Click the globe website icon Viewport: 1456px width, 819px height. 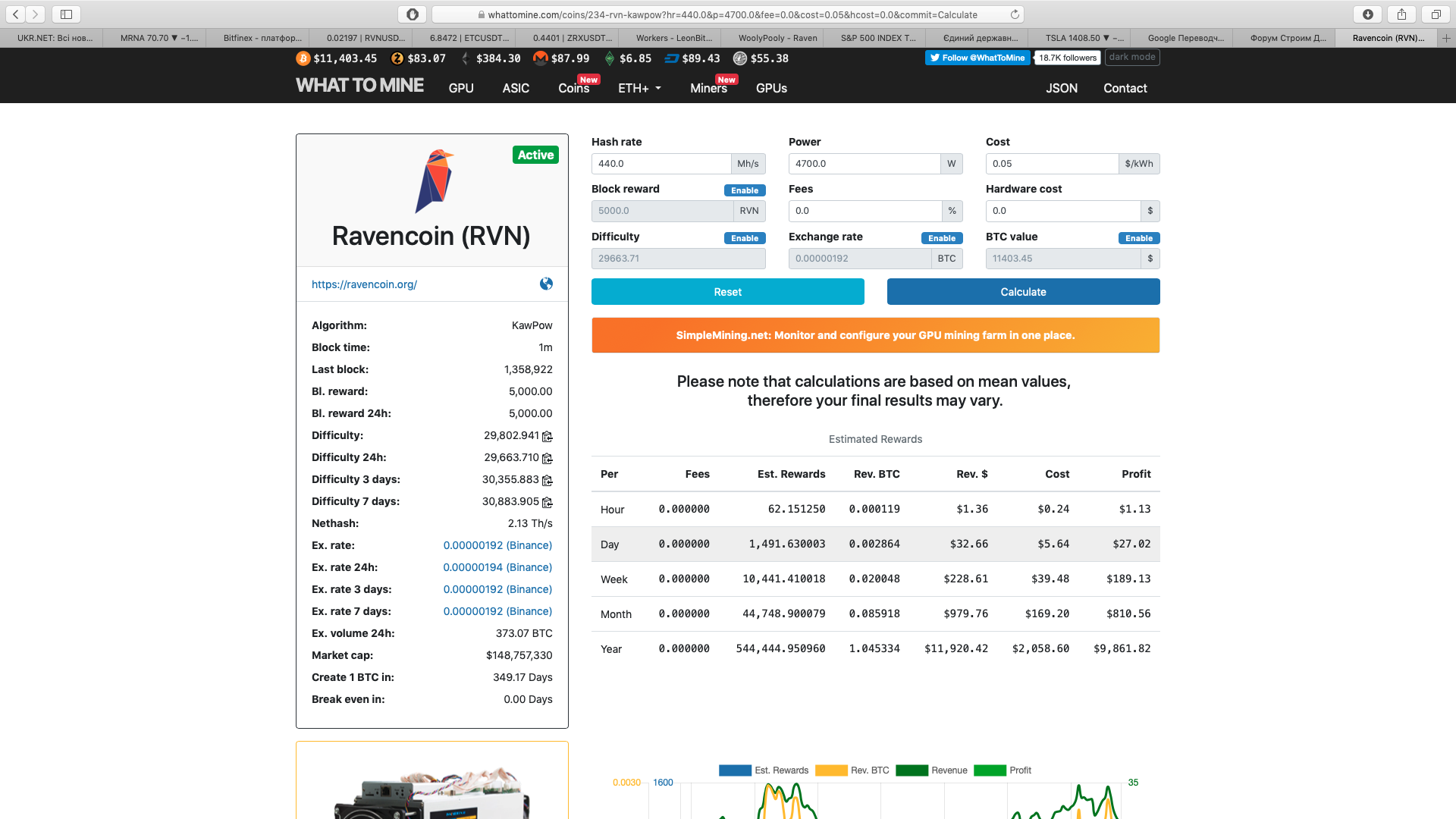click(546, 284)
